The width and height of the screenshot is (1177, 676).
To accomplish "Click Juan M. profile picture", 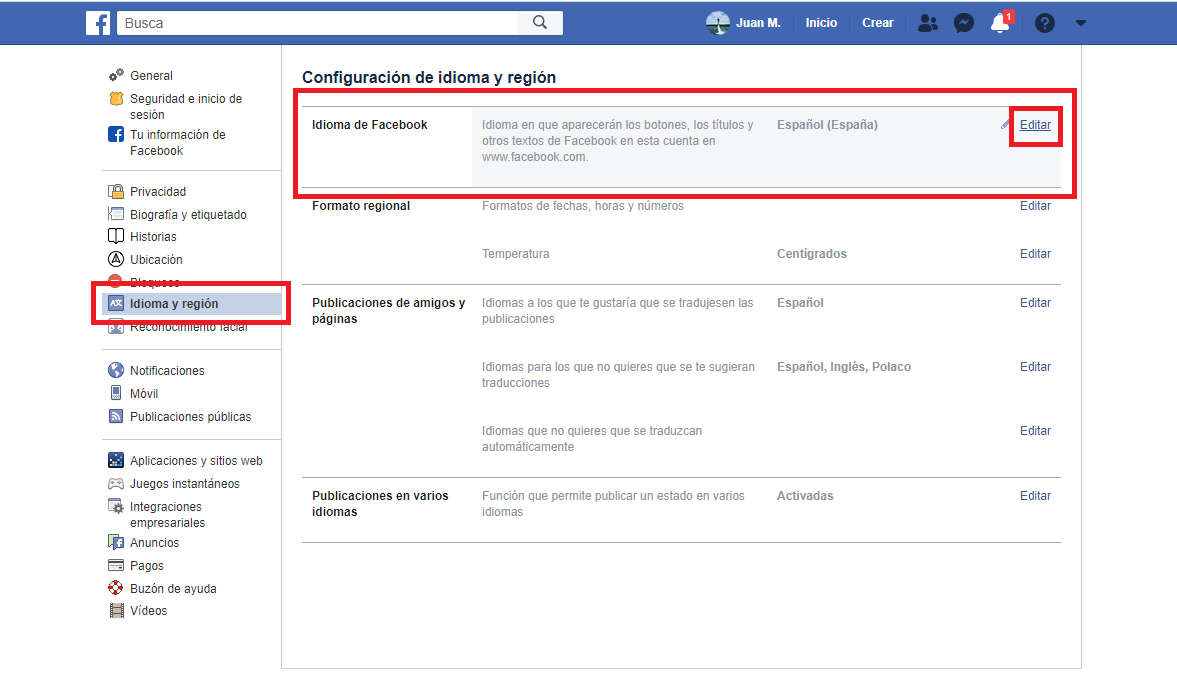I will pos(718,23).
